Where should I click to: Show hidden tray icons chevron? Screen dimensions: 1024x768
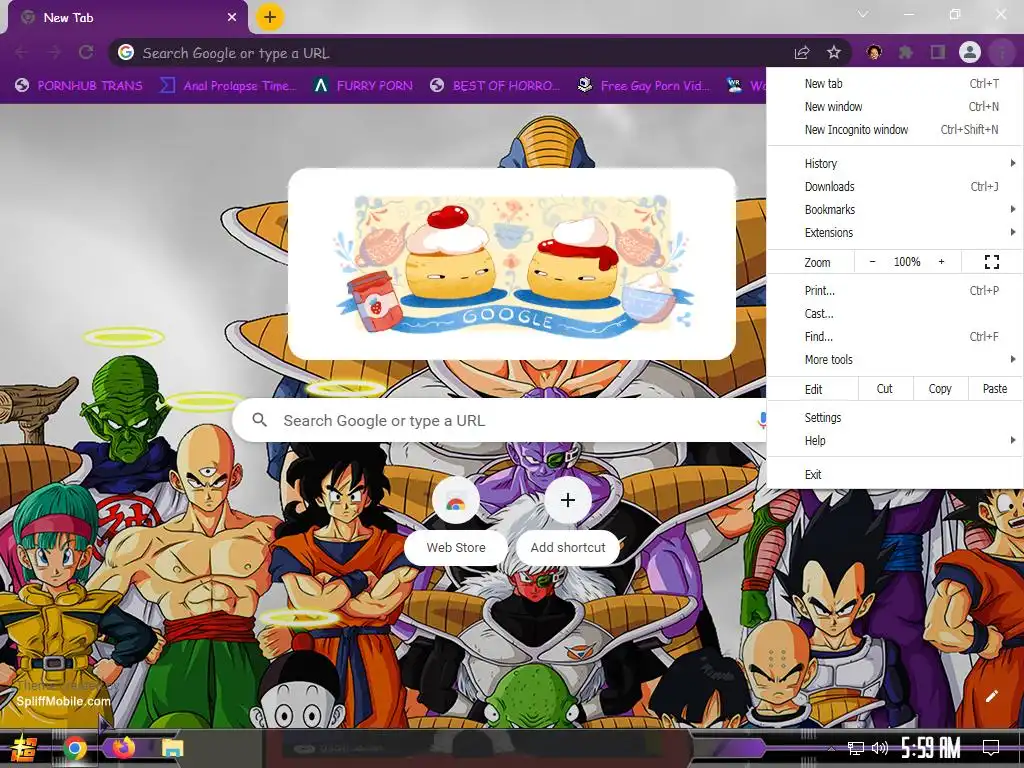coord(831,748)
